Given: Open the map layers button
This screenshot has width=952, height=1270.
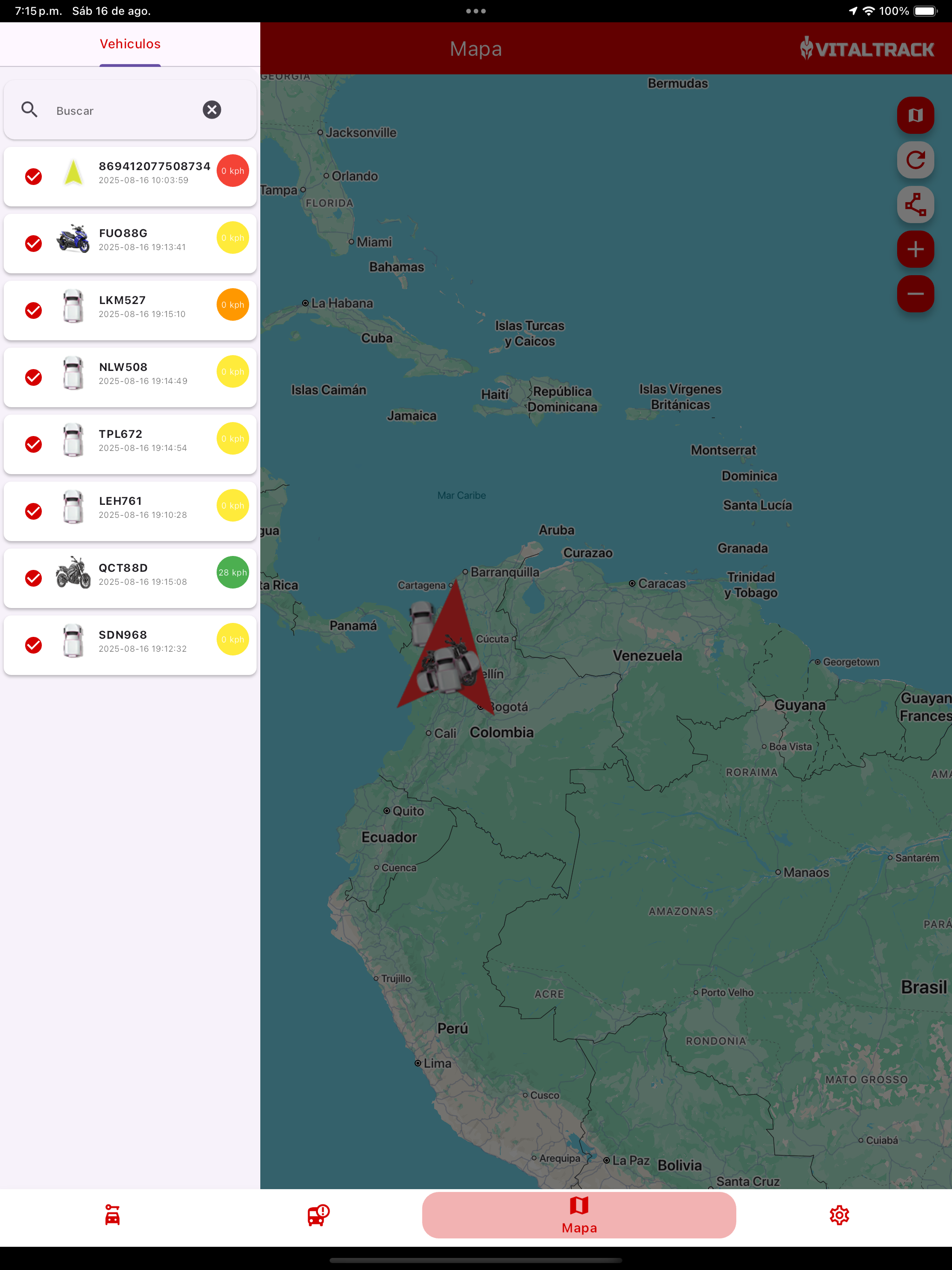Looking at the screenshot, I should [x=915, y=115].
